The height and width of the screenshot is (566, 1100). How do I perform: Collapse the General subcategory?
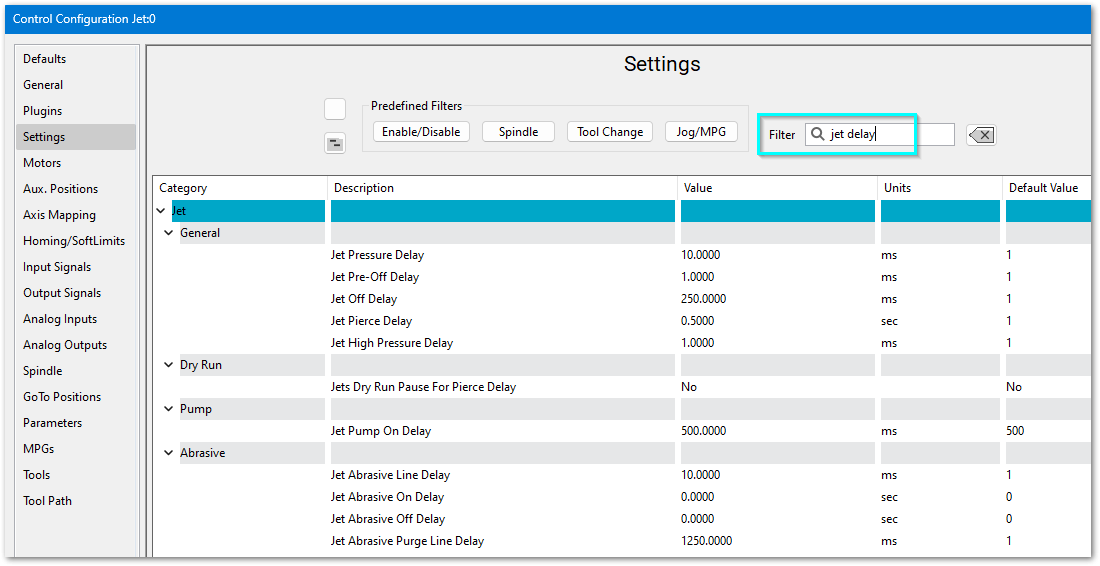(169, 233)
